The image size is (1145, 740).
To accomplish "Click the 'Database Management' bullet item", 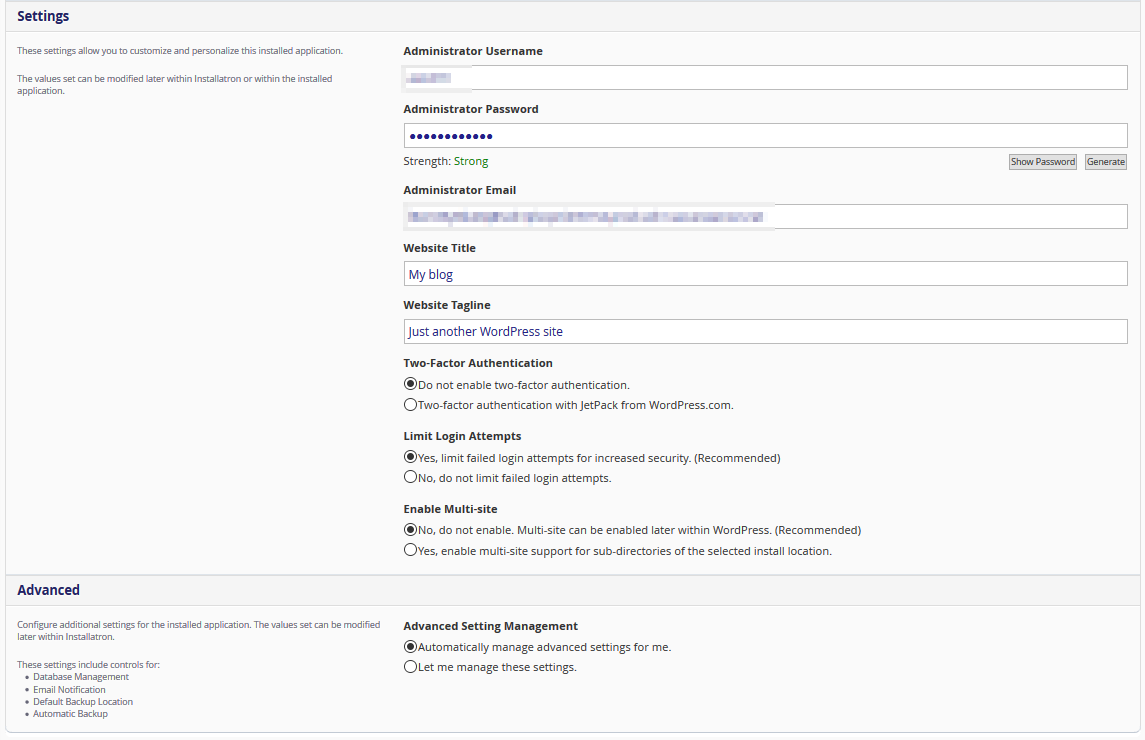I will coord(81,677).
